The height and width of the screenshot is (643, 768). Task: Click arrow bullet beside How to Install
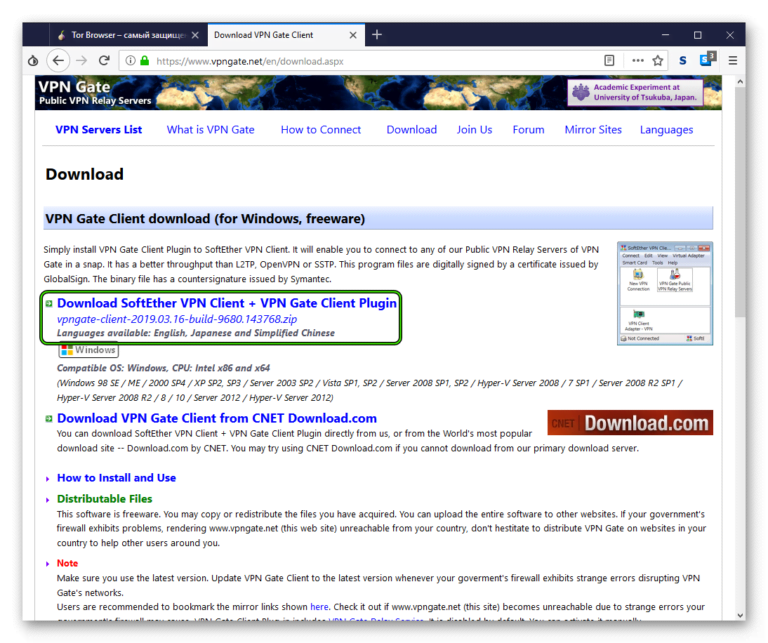pos(48,479)
